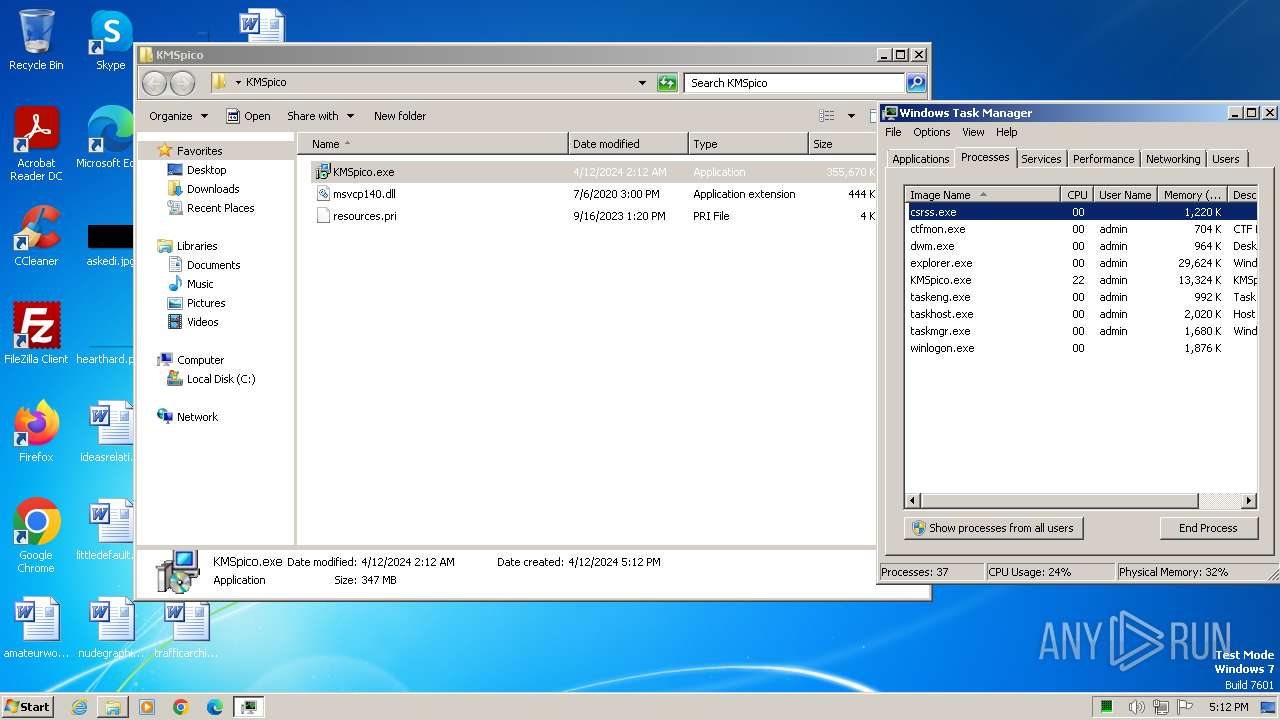Click the search magnifier icon in Explorer
This screenshot has height=720, width=1280.
pos(915,83)
